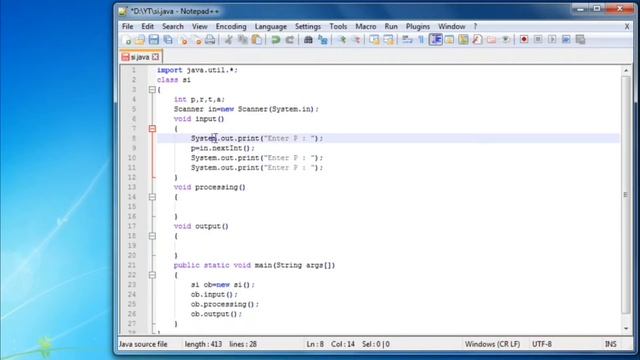Save the current file with the Save icon
Viewport: 640px width, 360px height.
click(x=153, y=40)
